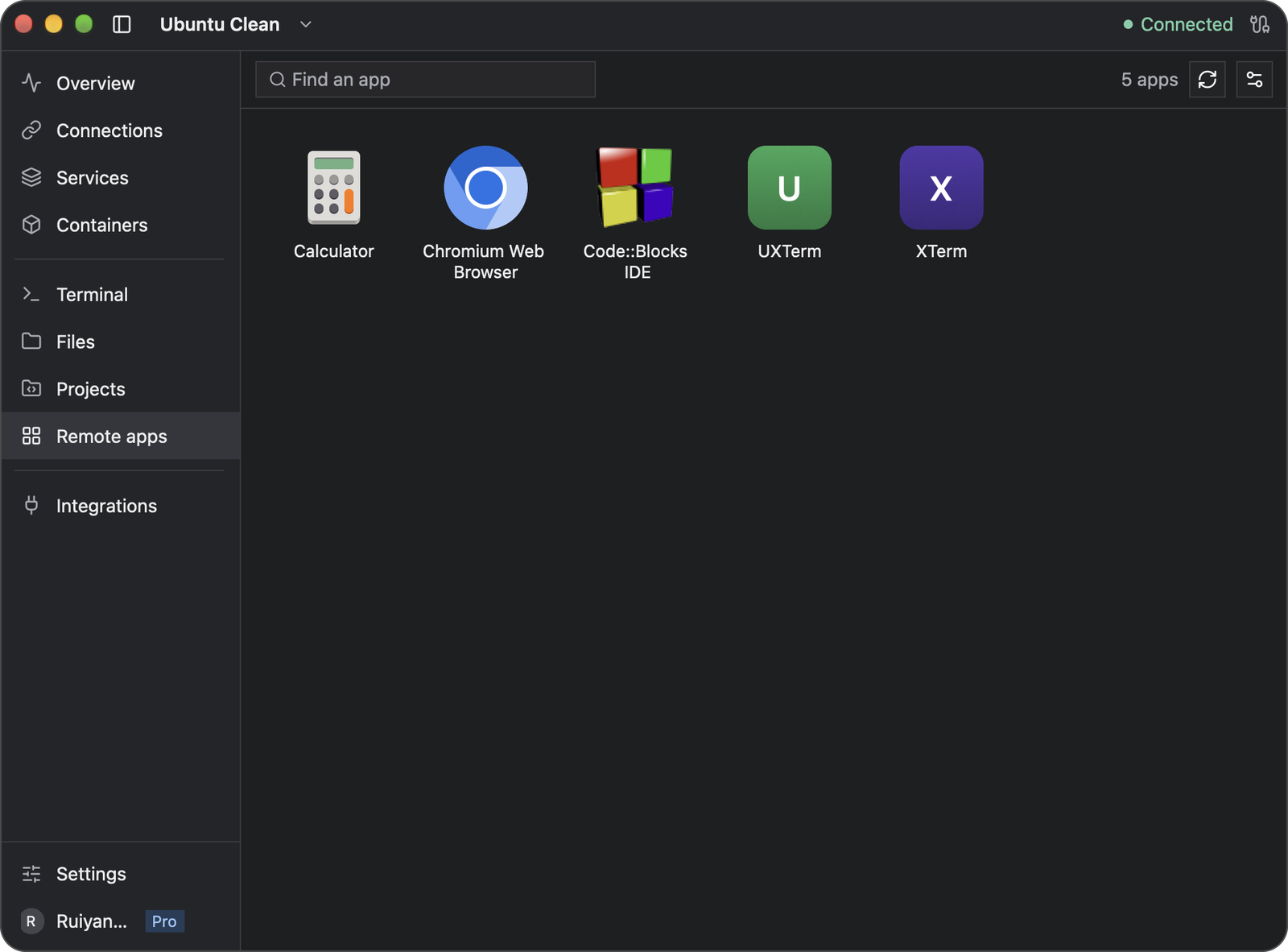
Task: Open the Containers section
Action: [x=121, y=225]
